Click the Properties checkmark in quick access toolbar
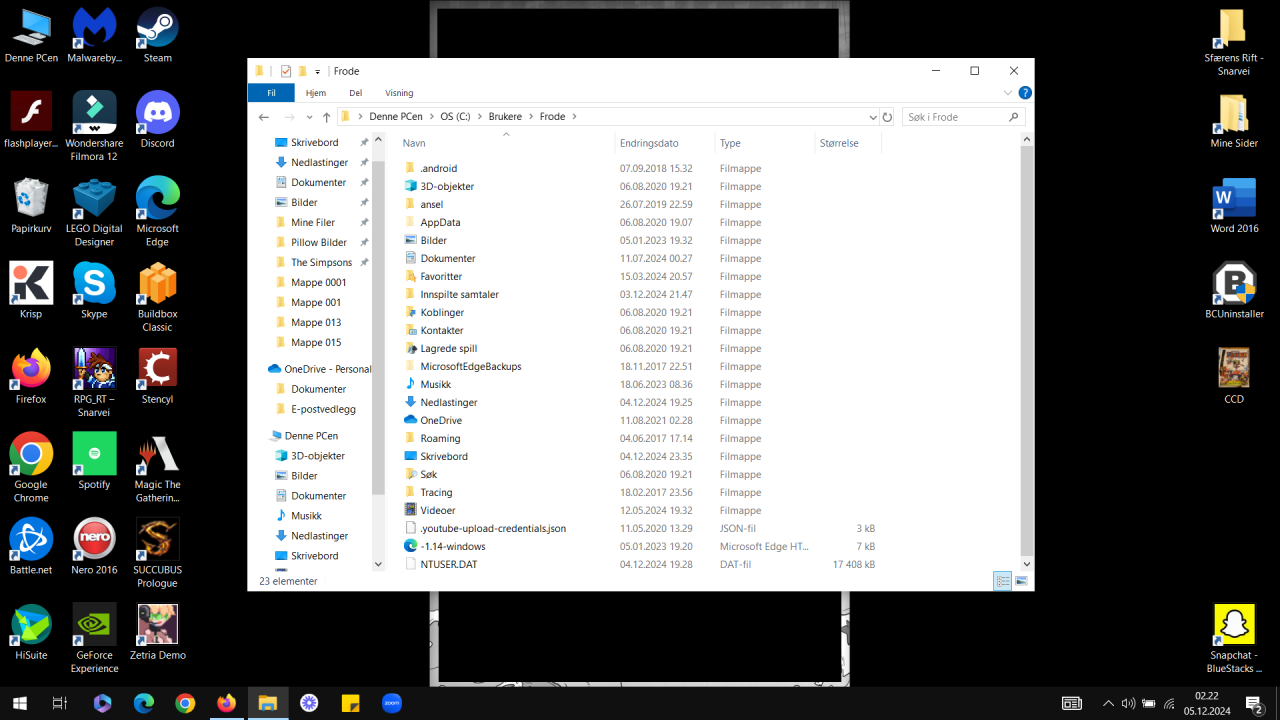 coord(286,71)
